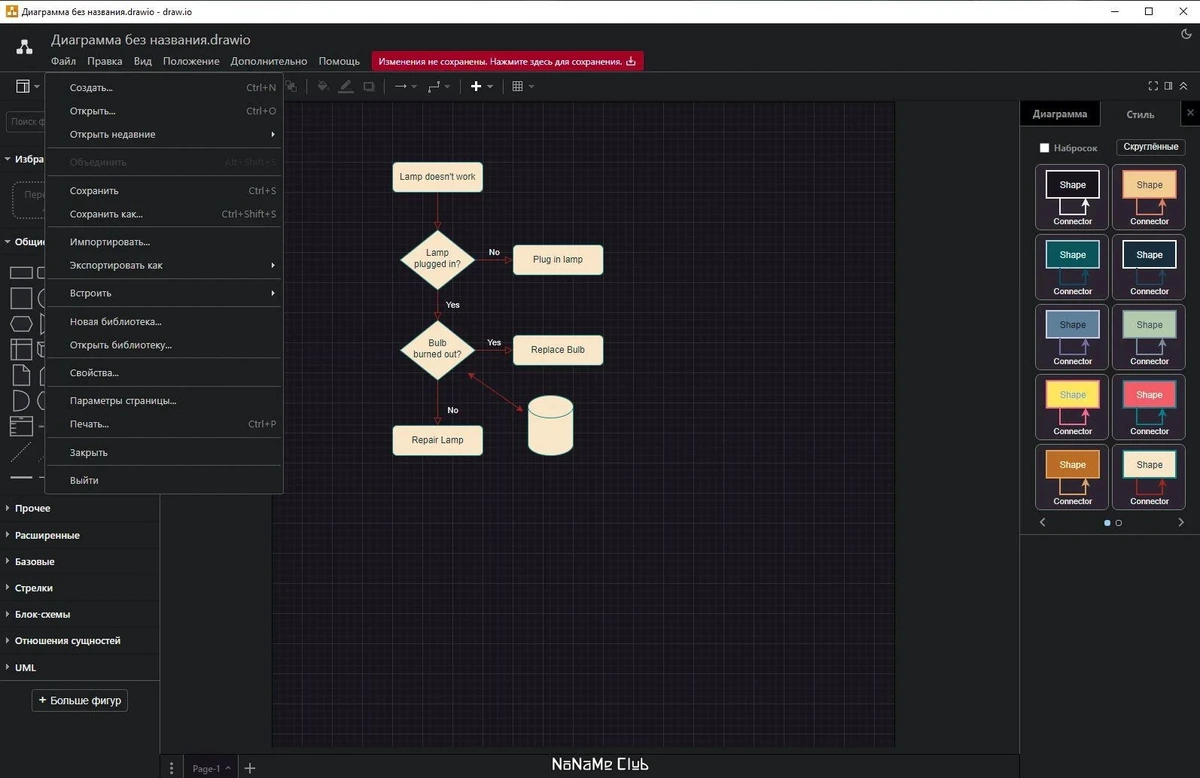Add a new page with plus icon
Screen dimensions: 1200x778
click(x=250, y=768)
